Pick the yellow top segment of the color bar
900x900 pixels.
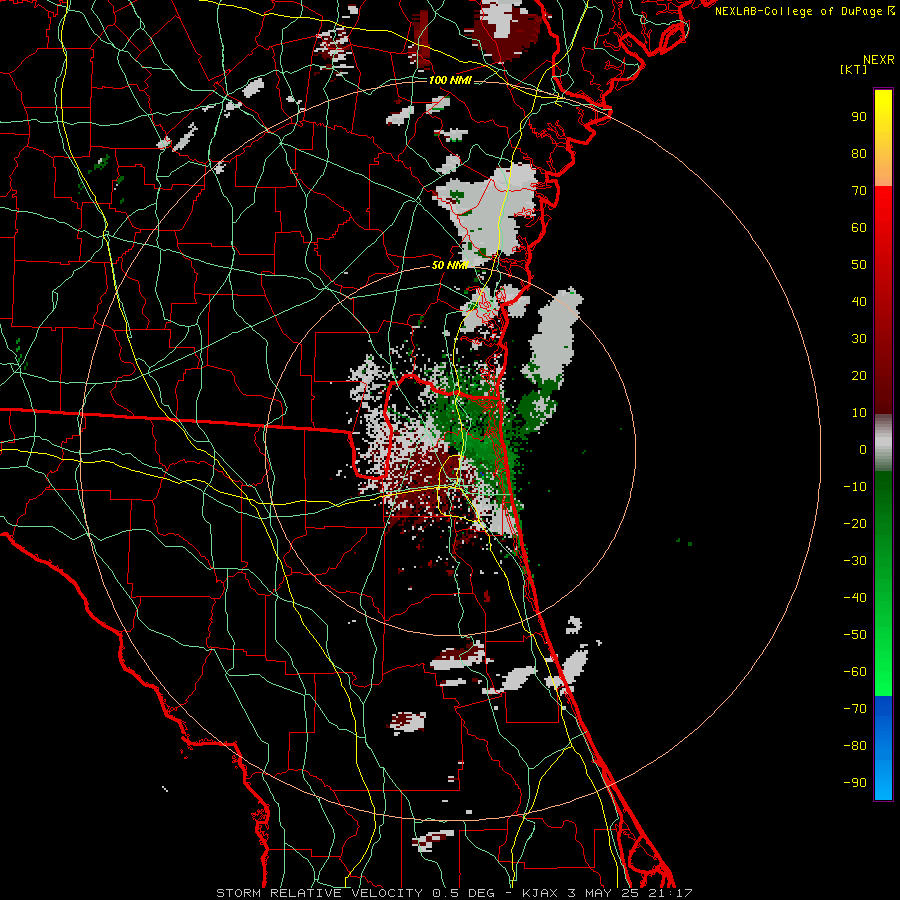pos(883,138)
